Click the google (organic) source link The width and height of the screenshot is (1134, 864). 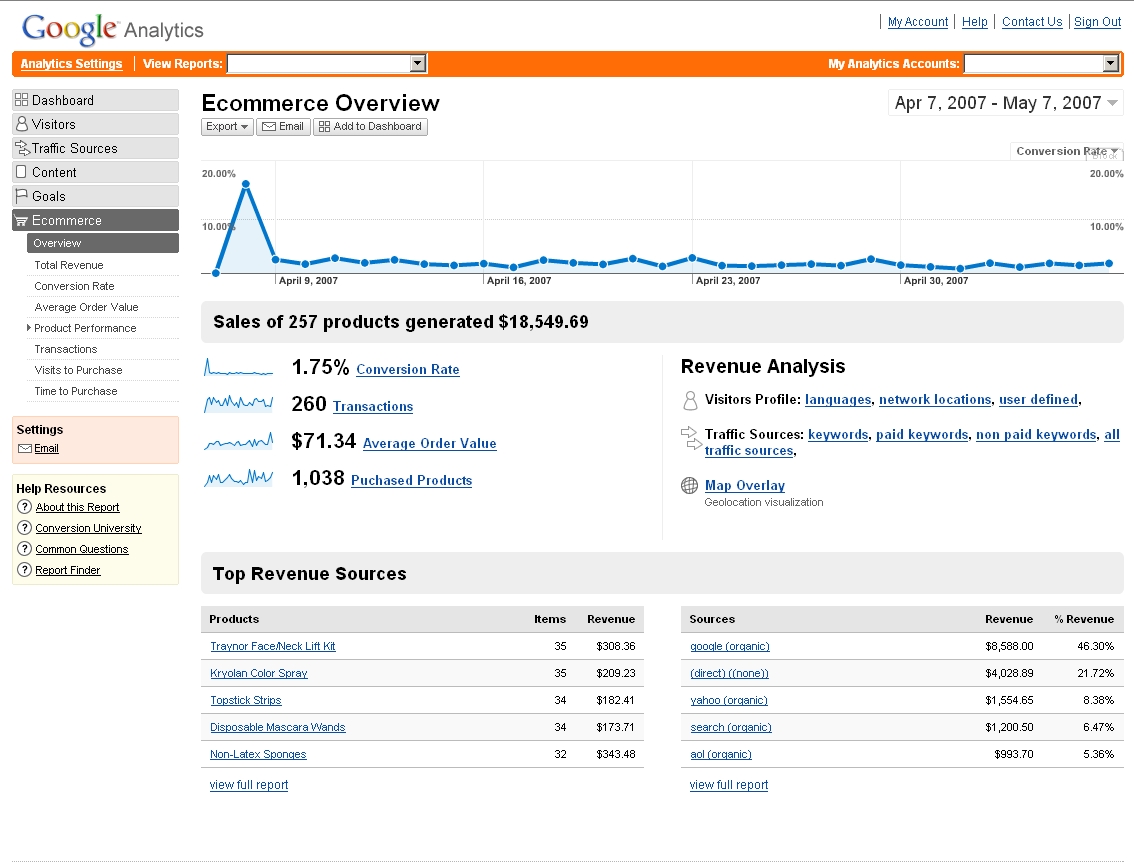[729, 647]
